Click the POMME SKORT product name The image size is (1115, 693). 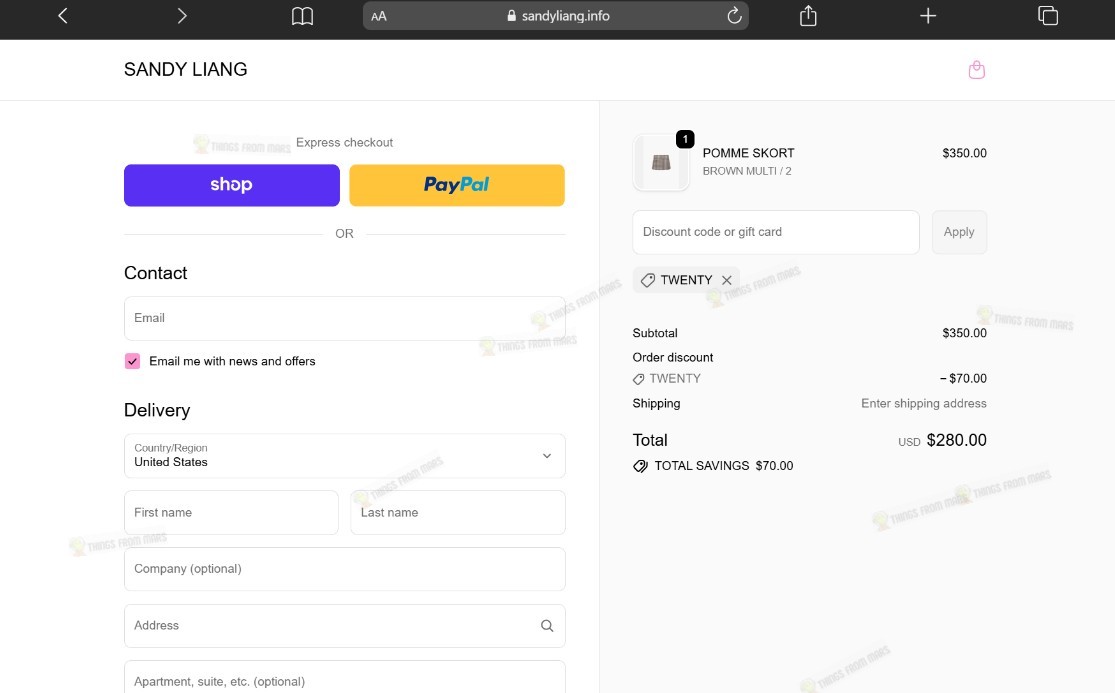click(x=749, y=153)
